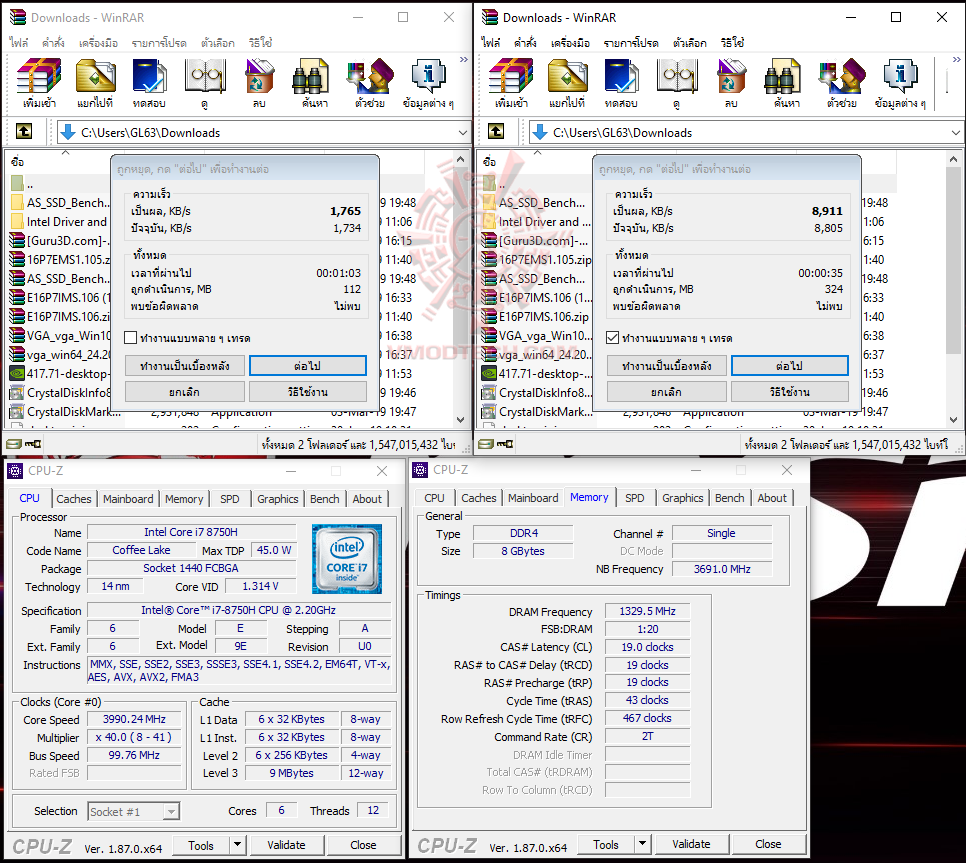966x863 pixels.
Task: Click the Validate button in CPU-Z
Action: (x=287, y=845)
